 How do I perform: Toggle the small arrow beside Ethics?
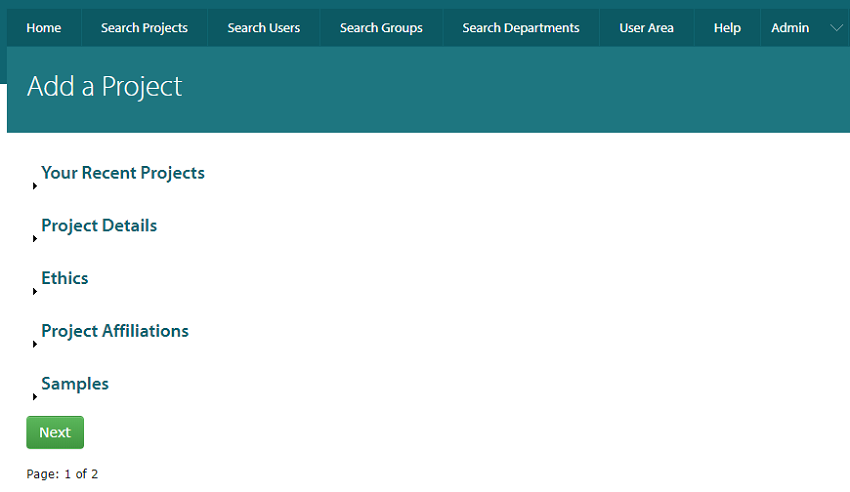click(x=35, y=292)
